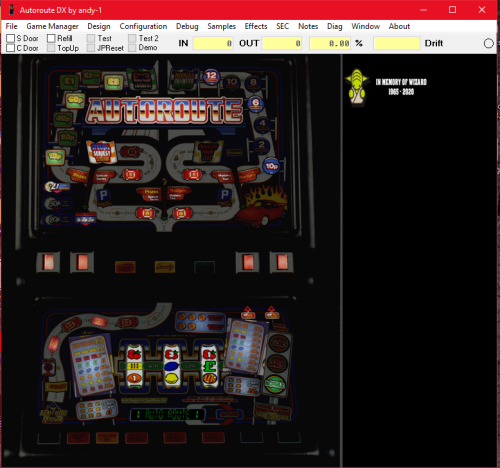
Task: Click the leftmost red coin slot
Action: pos(48,262)
